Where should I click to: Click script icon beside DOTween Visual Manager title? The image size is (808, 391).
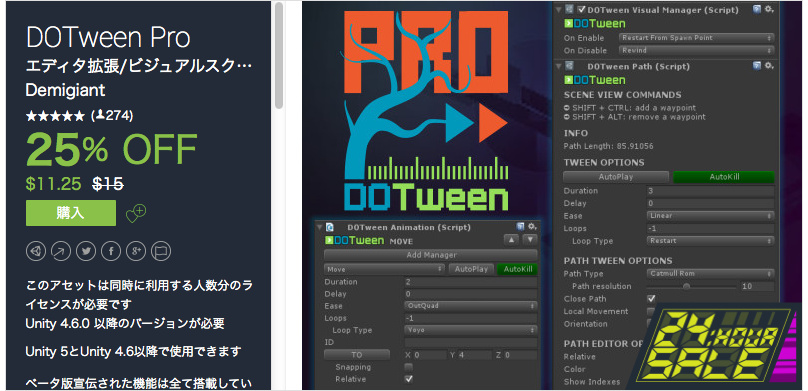pyautogui.click(x=569, y=9)
